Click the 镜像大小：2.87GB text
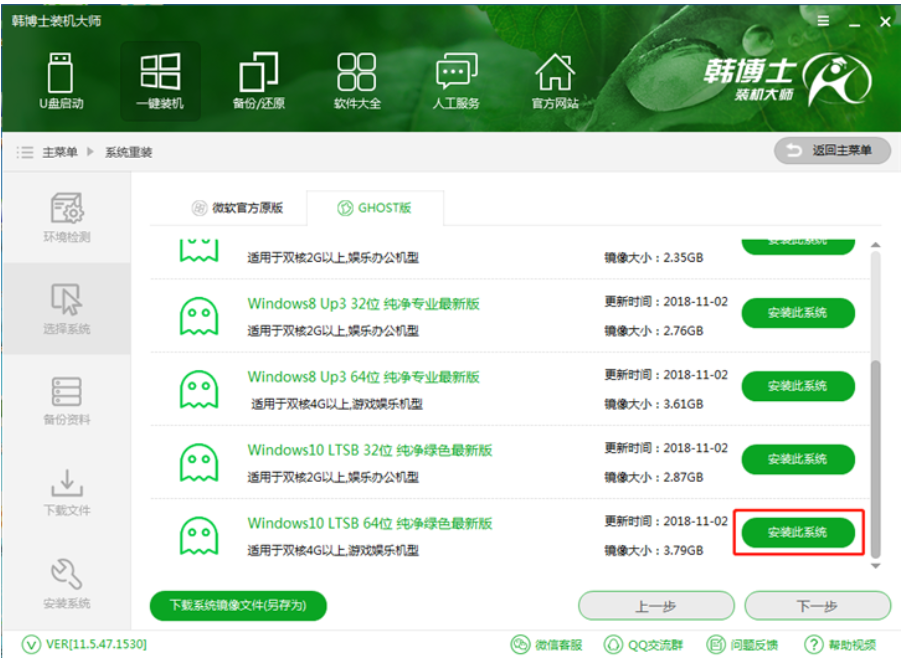The height and width of the screenshot is (659, 904). click(x=654, y=477)
